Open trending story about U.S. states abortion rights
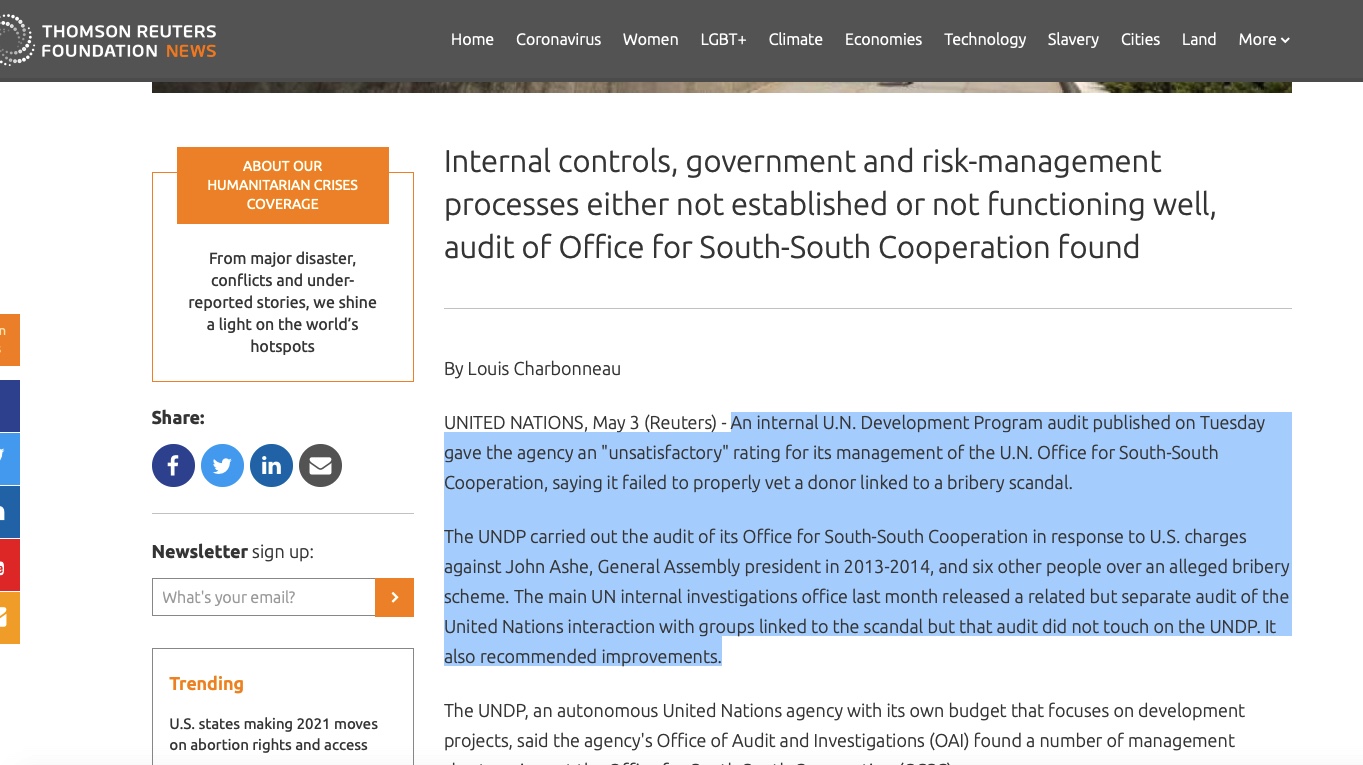Image resolution: width=1363 pixels, height=765 pixels. point(273,734)
